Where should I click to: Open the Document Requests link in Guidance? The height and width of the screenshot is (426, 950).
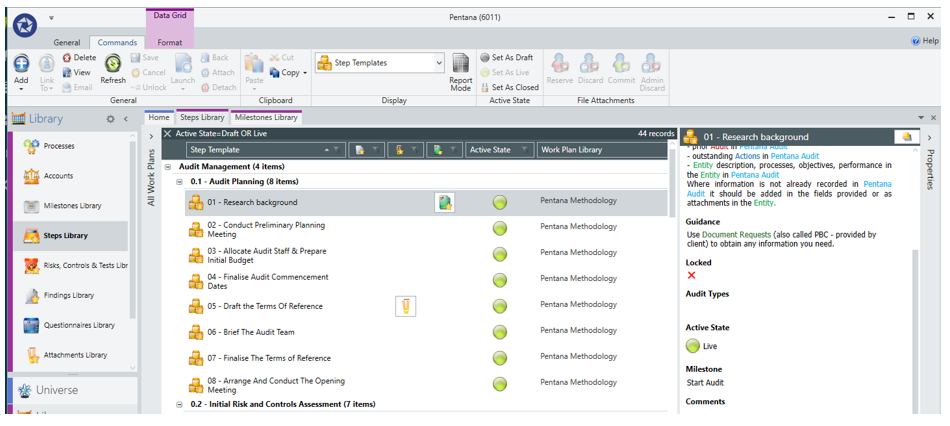(737, 235)
